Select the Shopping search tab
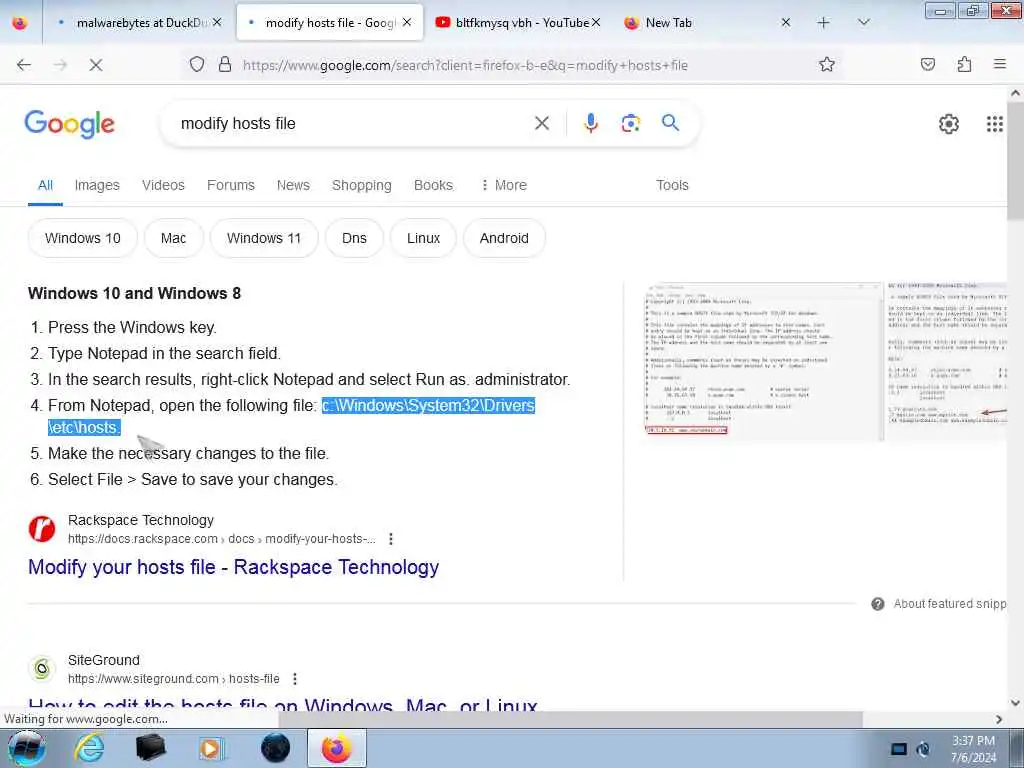 coord(362,185)
